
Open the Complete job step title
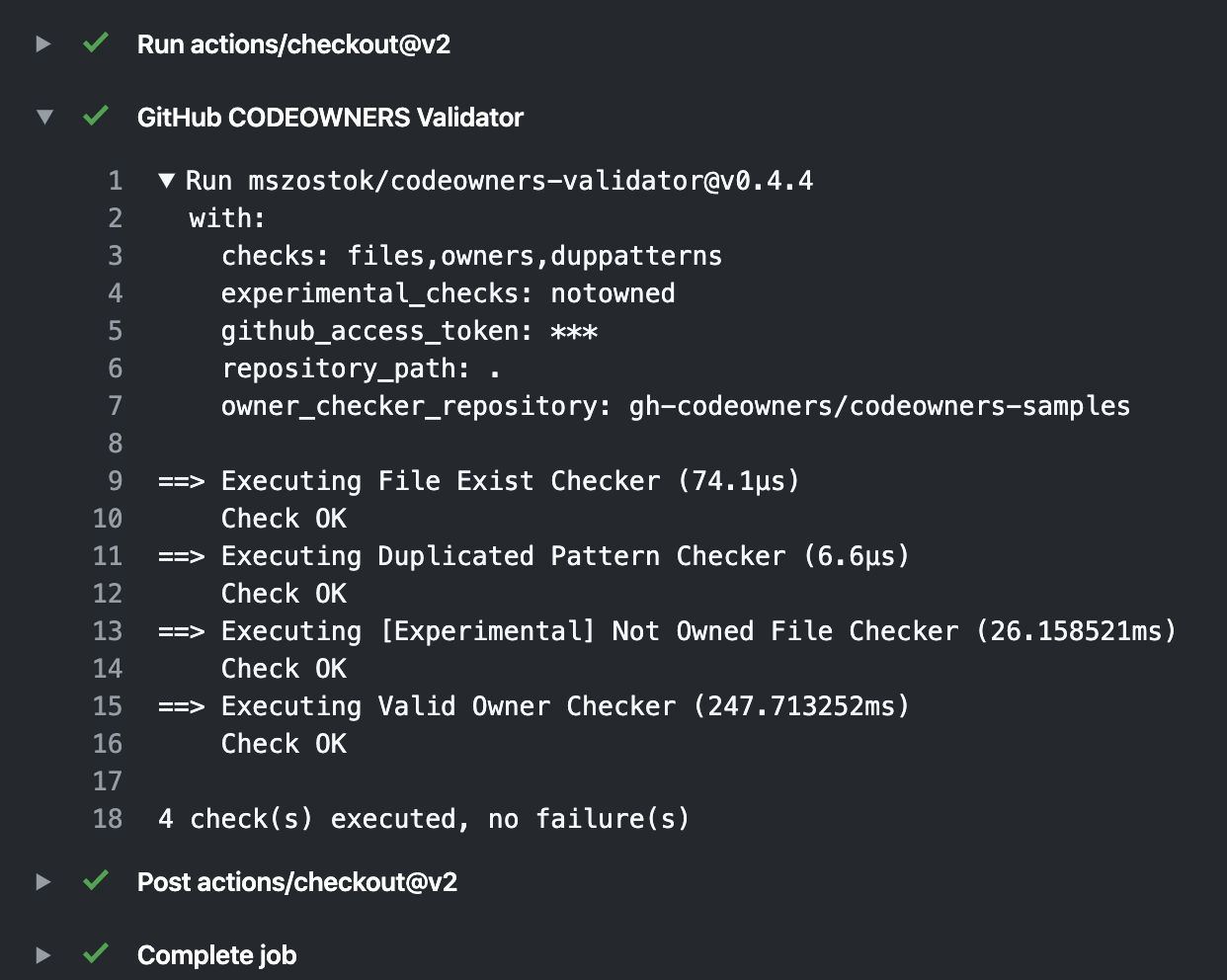pos(216,955)
